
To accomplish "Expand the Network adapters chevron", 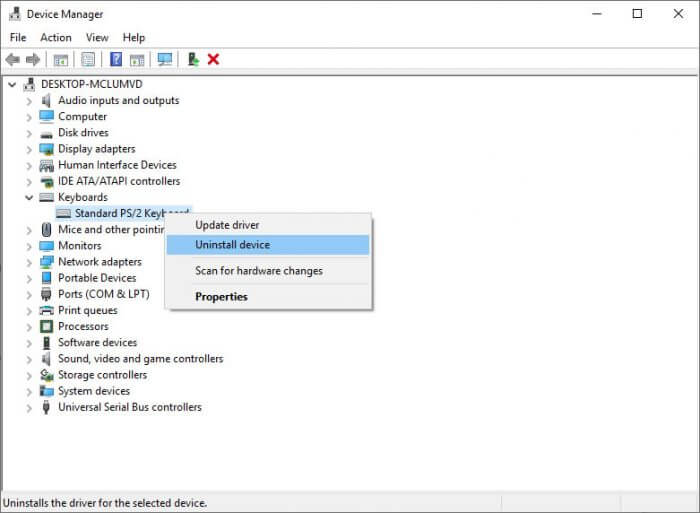I will click(29, 263).
